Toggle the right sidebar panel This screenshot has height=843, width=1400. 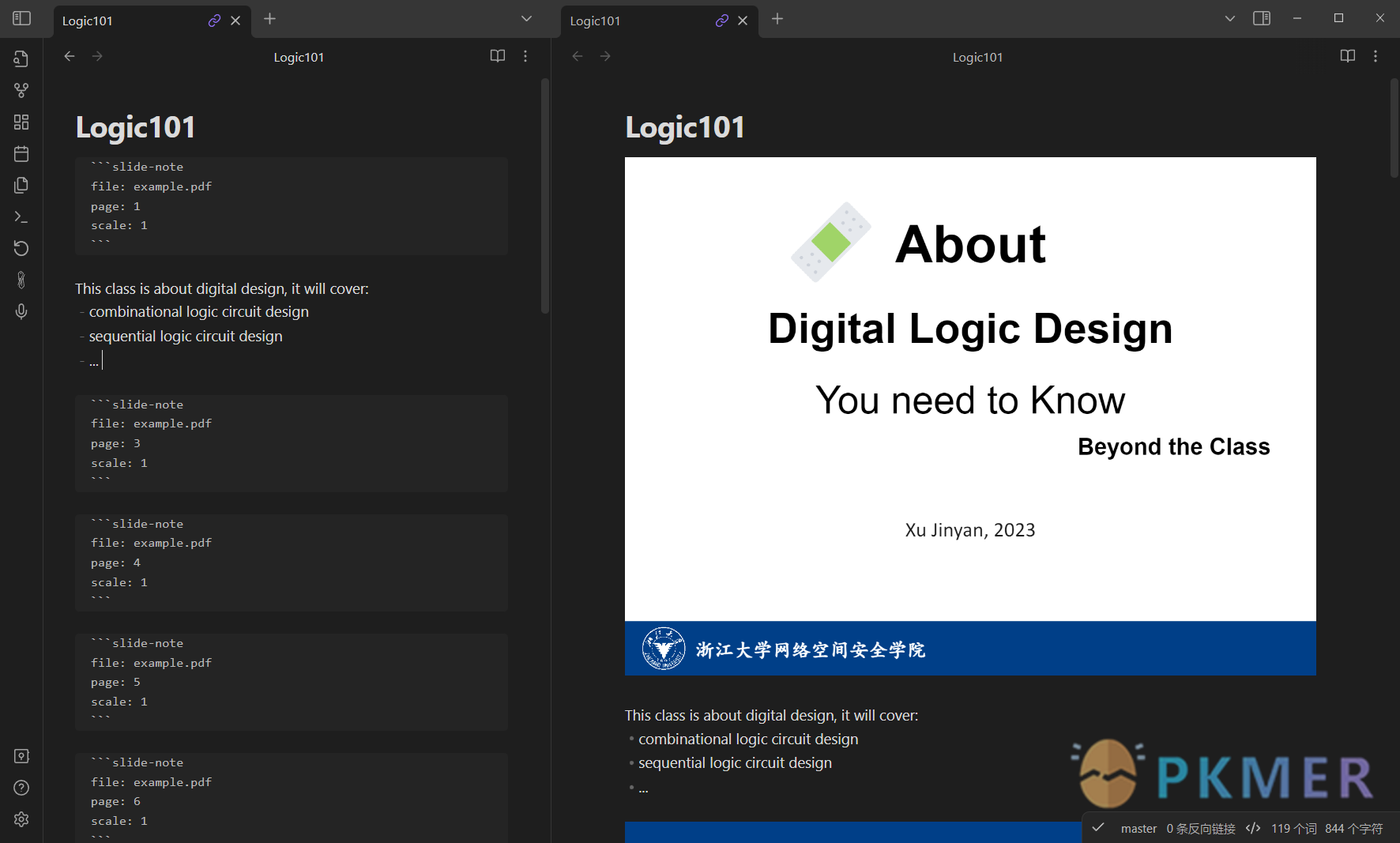(1262, 18)
